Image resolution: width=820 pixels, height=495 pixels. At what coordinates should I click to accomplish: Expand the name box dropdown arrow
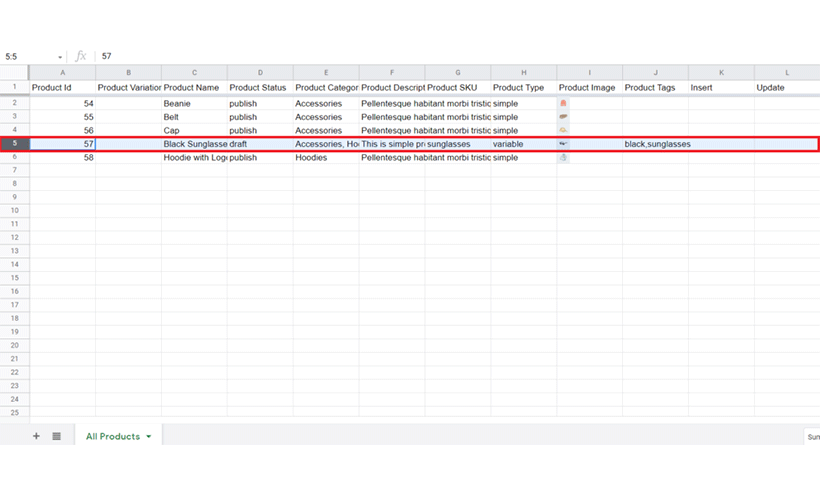(x=60, y=57)
